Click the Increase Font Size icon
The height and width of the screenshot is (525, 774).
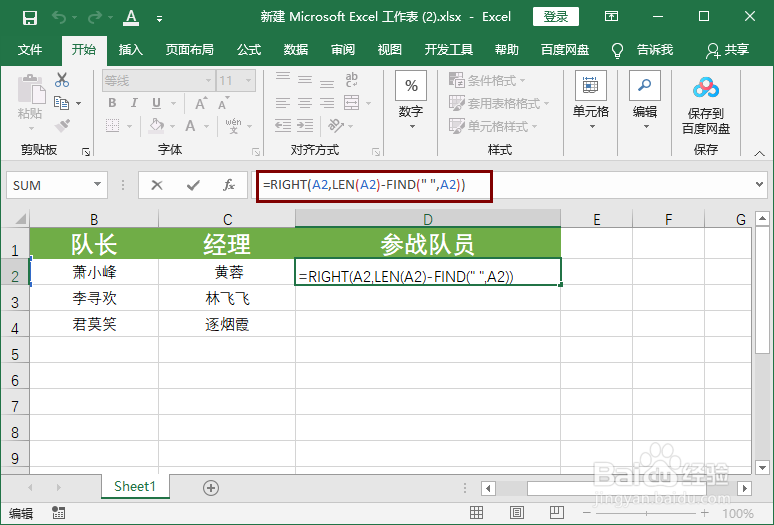pyautogui.click(x=200, y=104)
